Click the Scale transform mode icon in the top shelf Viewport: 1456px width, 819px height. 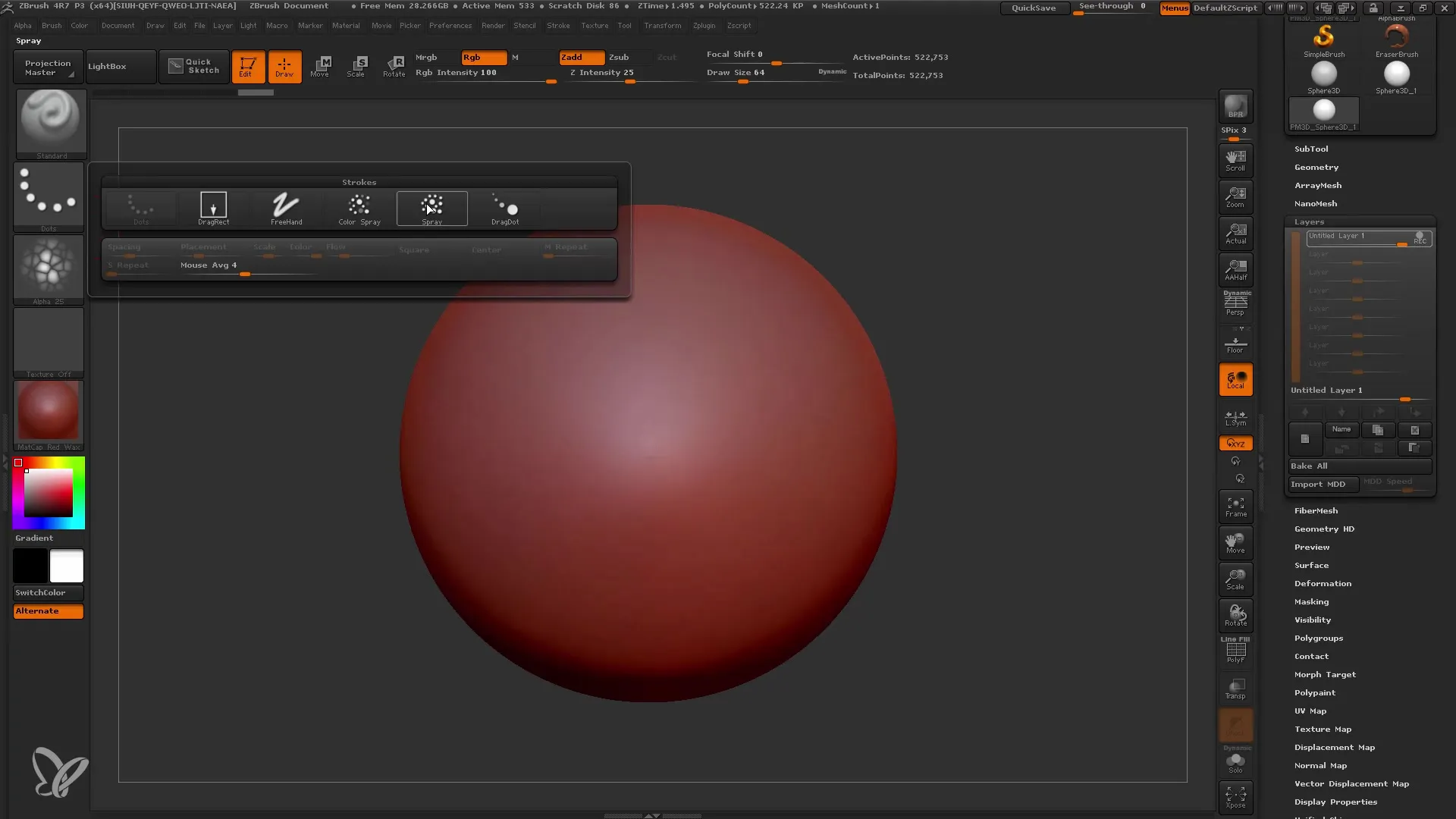click(x=356, y=66)
